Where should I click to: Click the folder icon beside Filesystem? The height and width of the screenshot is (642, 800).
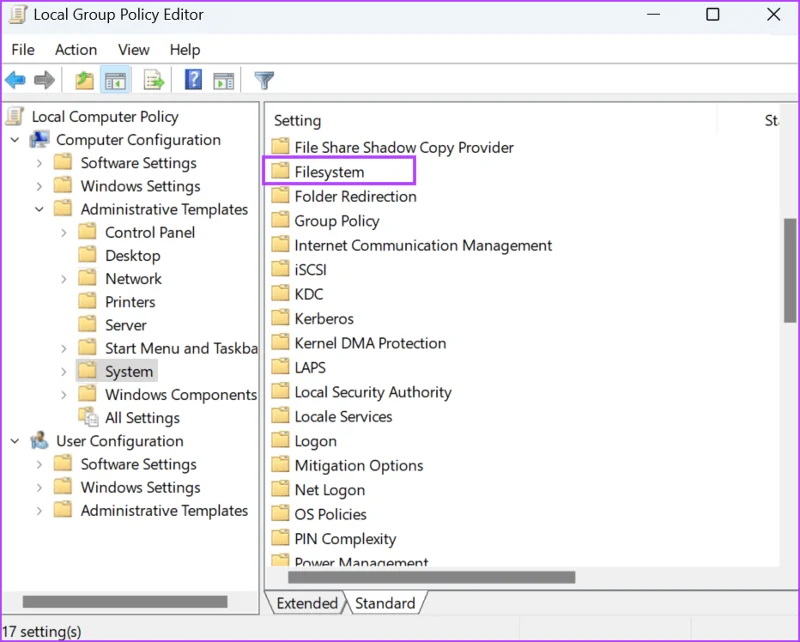click(280, 171)
